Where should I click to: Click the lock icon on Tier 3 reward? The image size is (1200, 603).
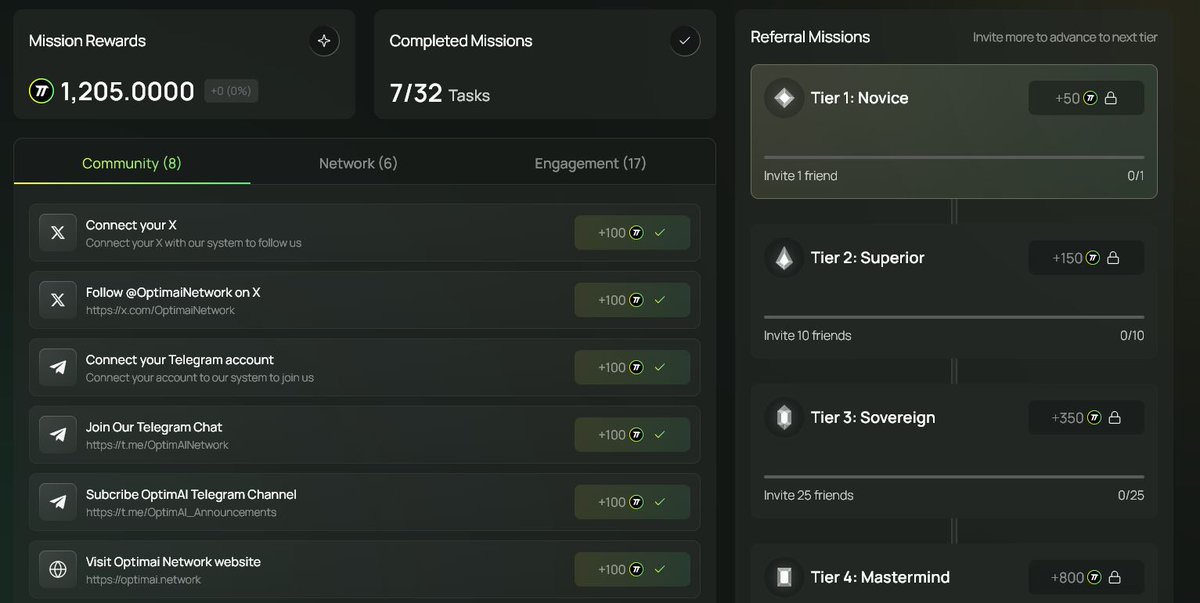tap(1113, 418)
